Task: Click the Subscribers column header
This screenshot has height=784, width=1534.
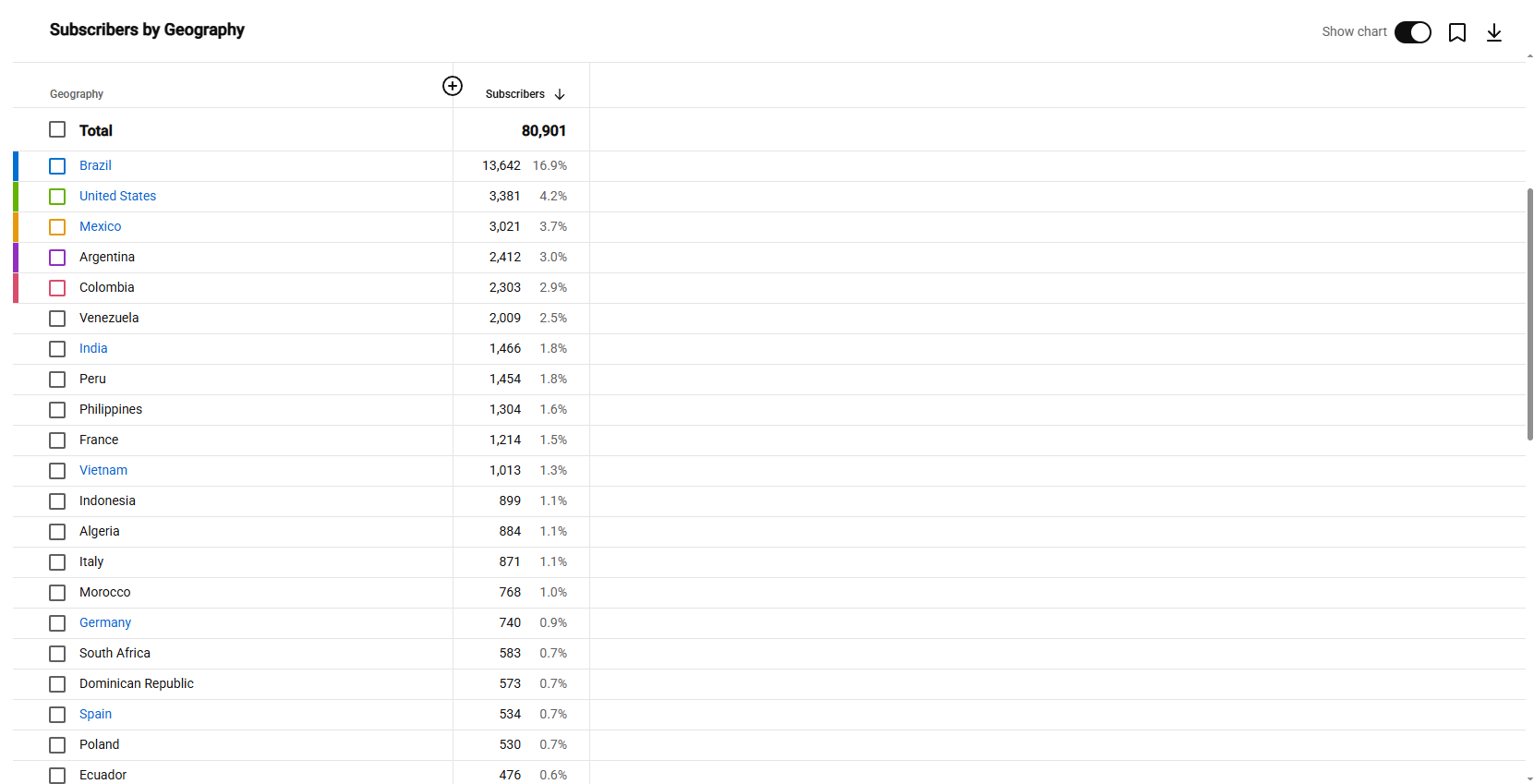Action: [515, 94]
